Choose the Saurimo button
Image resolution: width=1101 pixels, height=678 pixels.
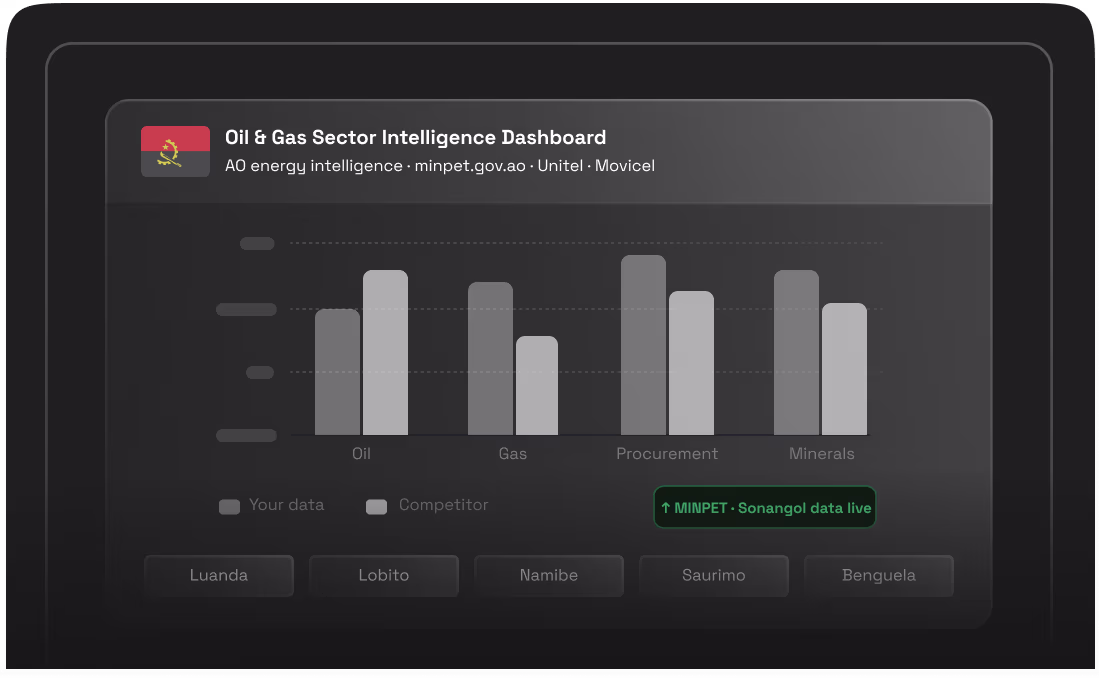click(x=713, y=576)
